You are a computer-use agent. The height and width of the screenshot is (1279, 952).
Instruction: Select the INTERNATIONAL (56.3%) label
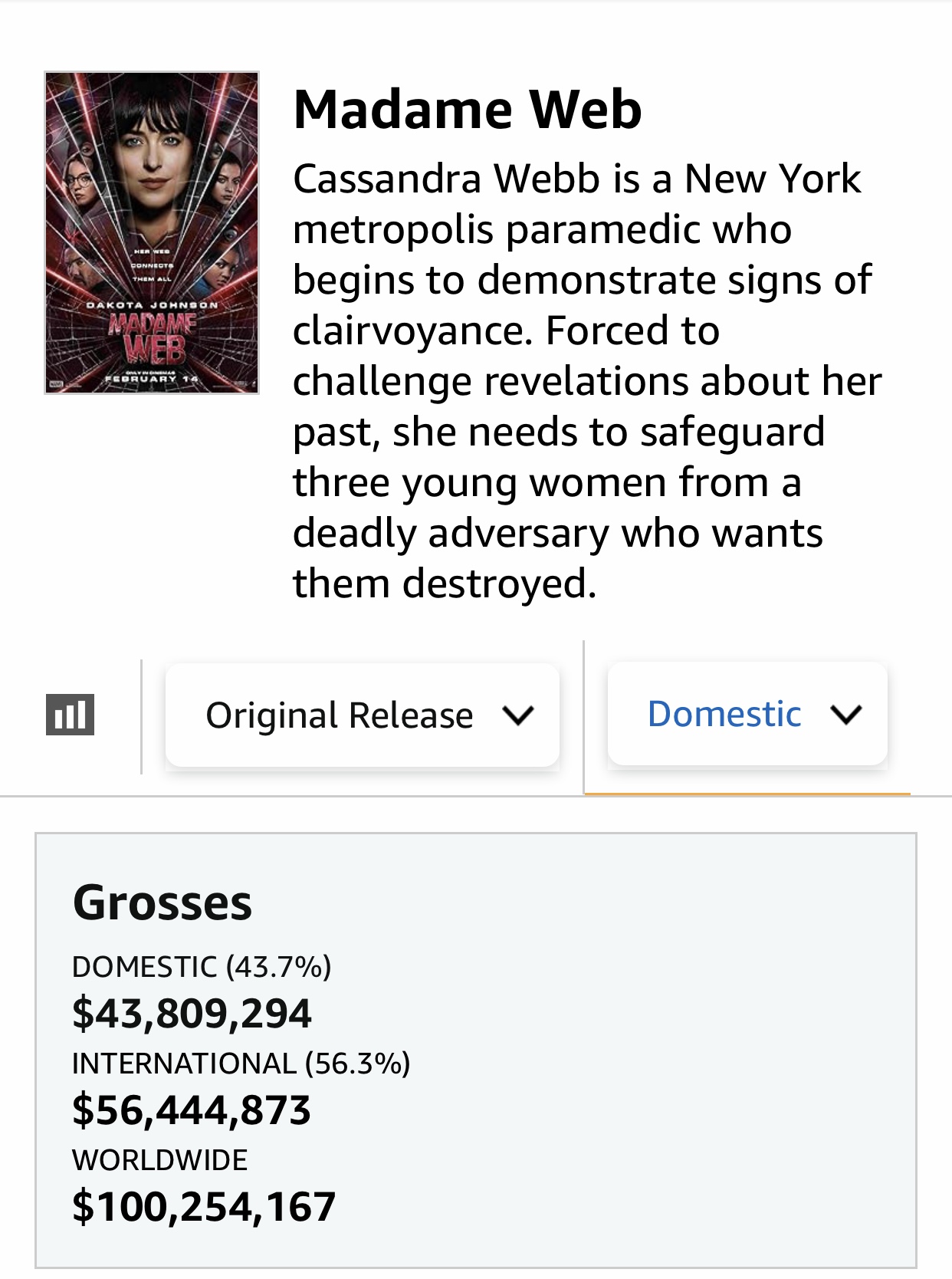[x=241, y=1063]
